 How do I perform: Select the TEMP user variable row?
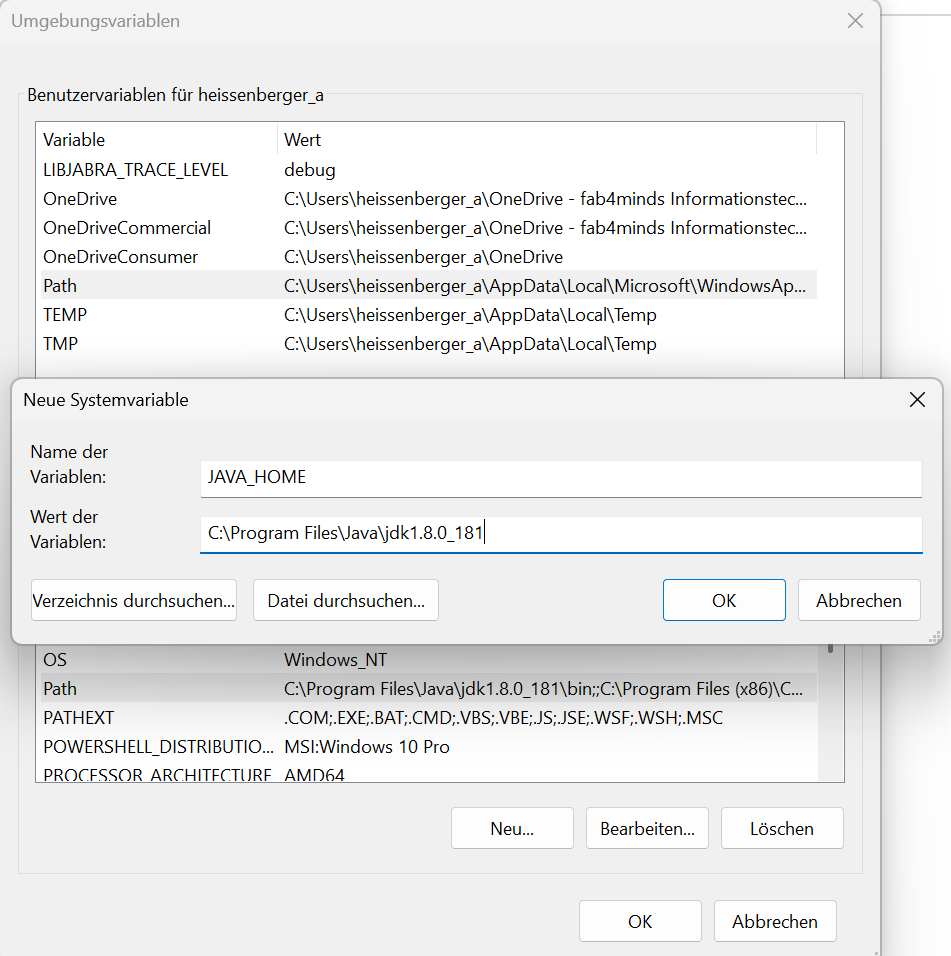pos(65,315)
